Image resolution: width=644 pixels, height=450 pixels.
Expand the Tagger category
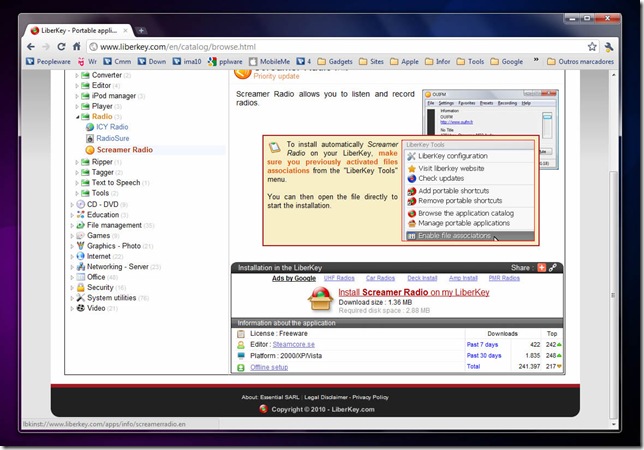click(x=76, y=172)
